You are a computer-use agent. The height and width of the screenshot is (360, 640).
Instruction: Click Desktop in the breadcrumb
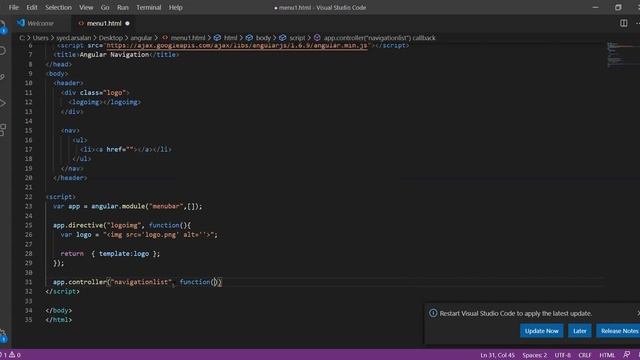pos(111,38)
